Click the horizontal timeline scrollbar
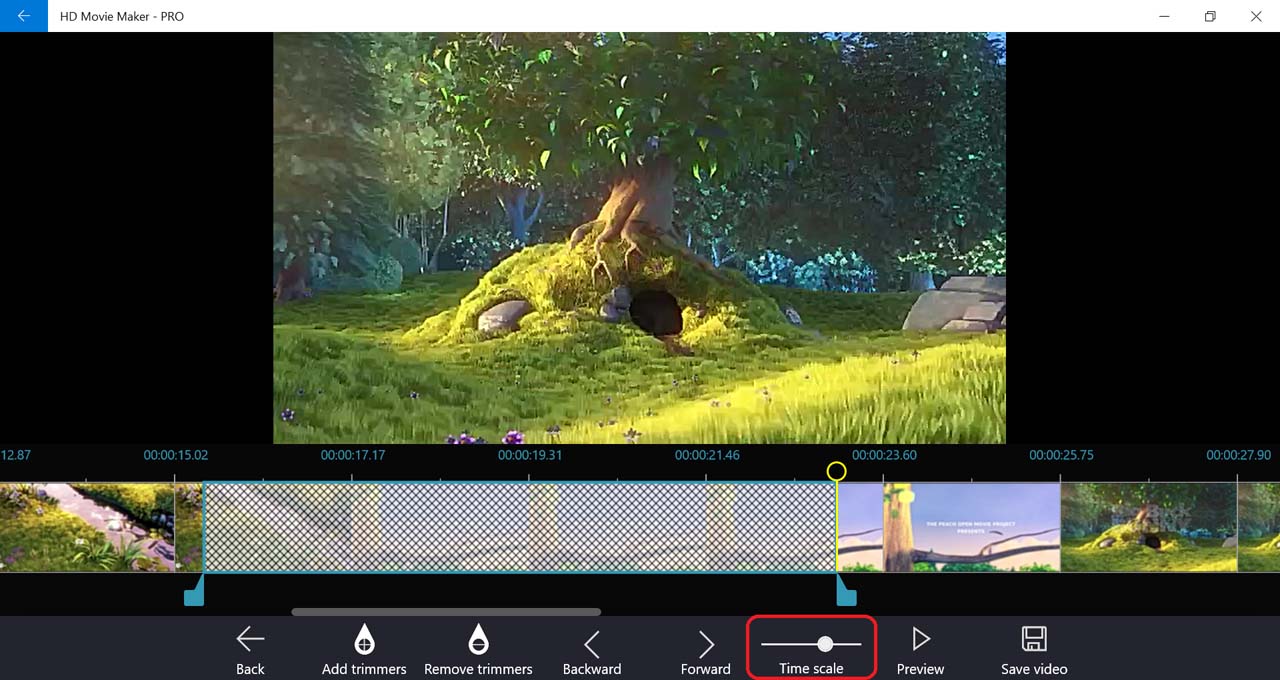Screen dimensions: 1280x680 point(446,612)
